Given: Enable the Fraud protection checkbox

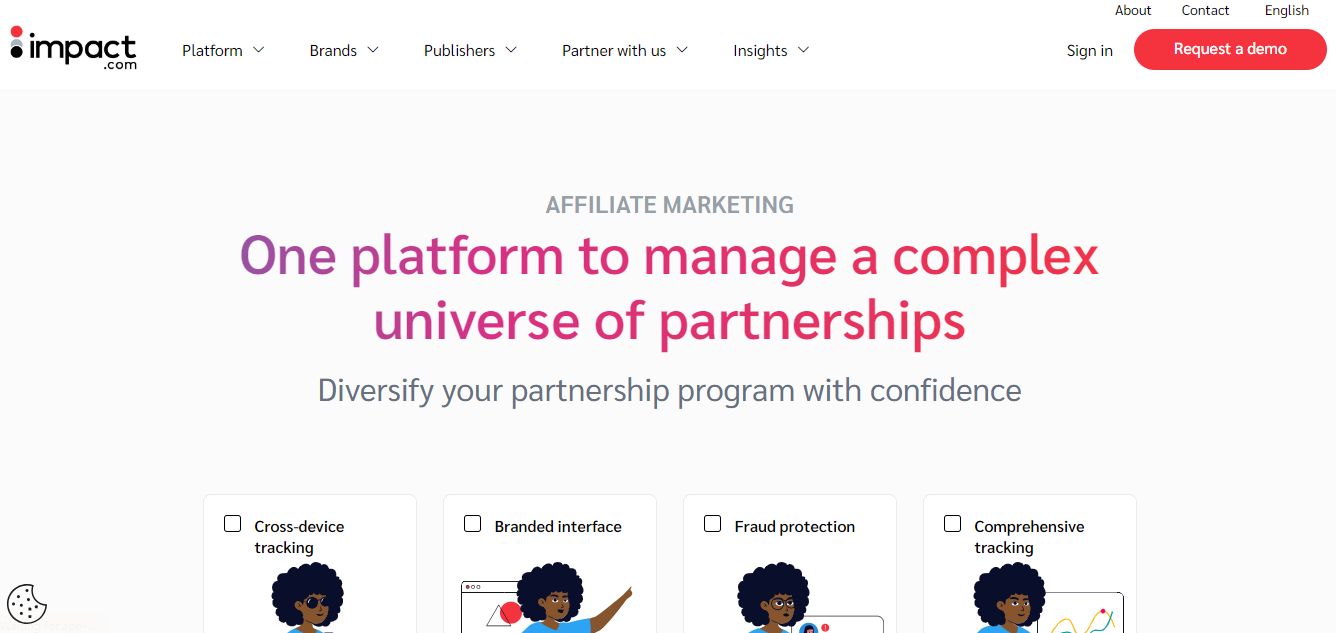Looking at the screenshot, I should pos(713,524).
